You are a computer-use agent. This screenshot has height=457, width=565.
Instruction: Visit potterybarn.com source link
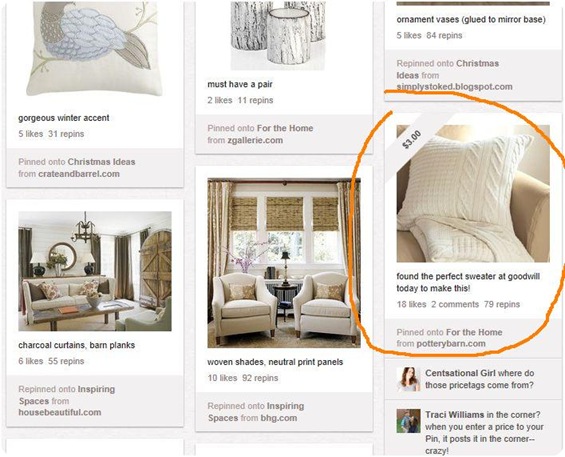(x=451, y=343)
